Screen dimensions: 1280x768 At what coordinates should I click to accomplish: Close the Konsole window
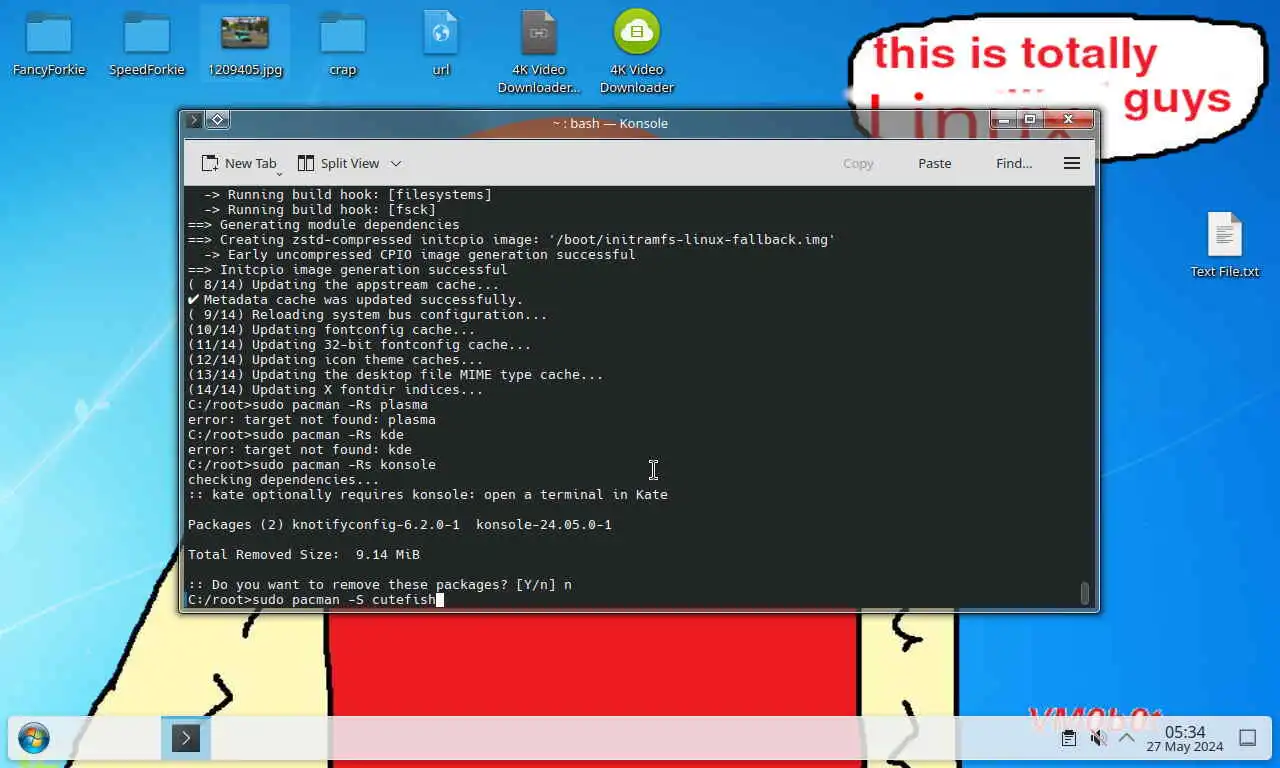pos(1068,119)
